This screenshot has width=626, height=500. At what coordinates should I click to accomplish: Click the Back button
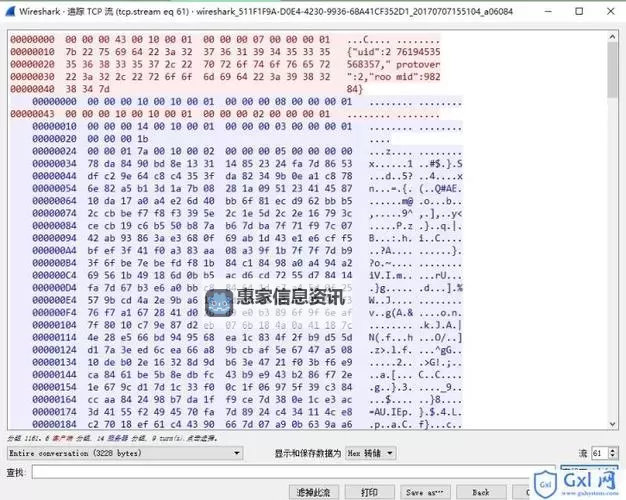pos(481,492)
